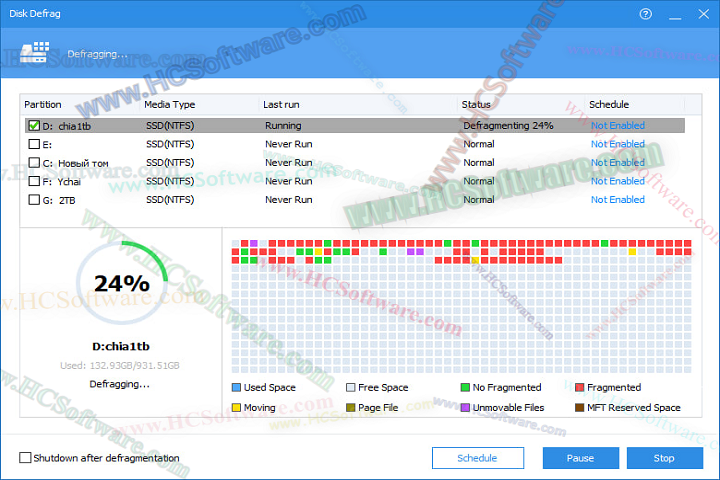Click the Free Space legend swatch
Screen dimensions: 720x480
click(350, 387)
